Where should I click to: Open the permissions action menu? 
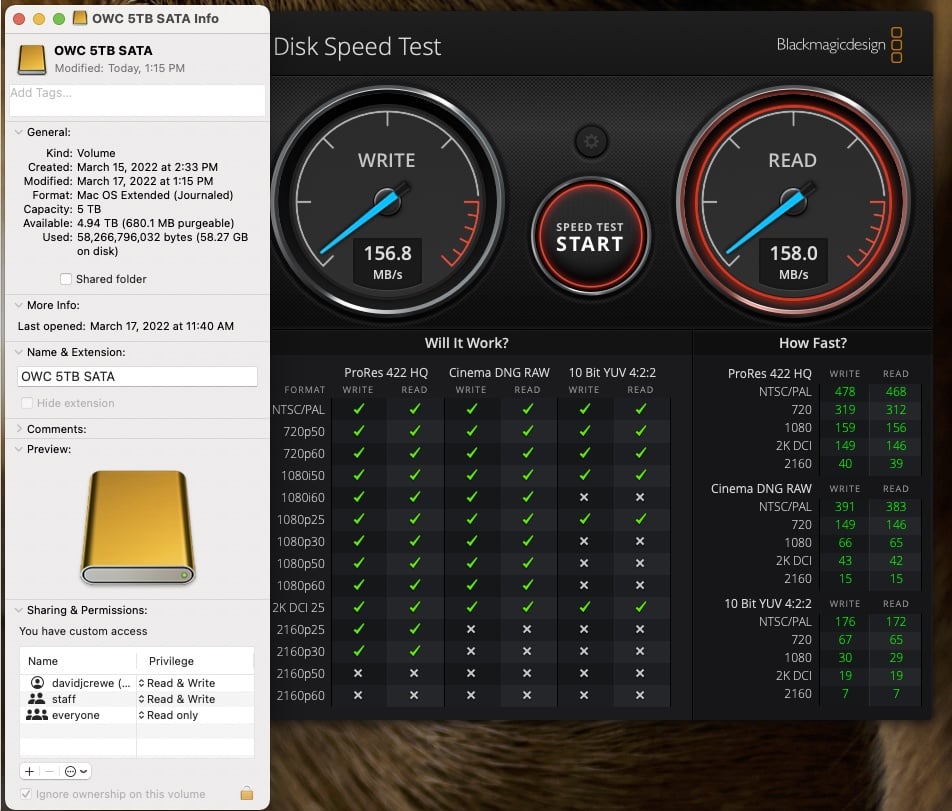(x=76, y=771)
